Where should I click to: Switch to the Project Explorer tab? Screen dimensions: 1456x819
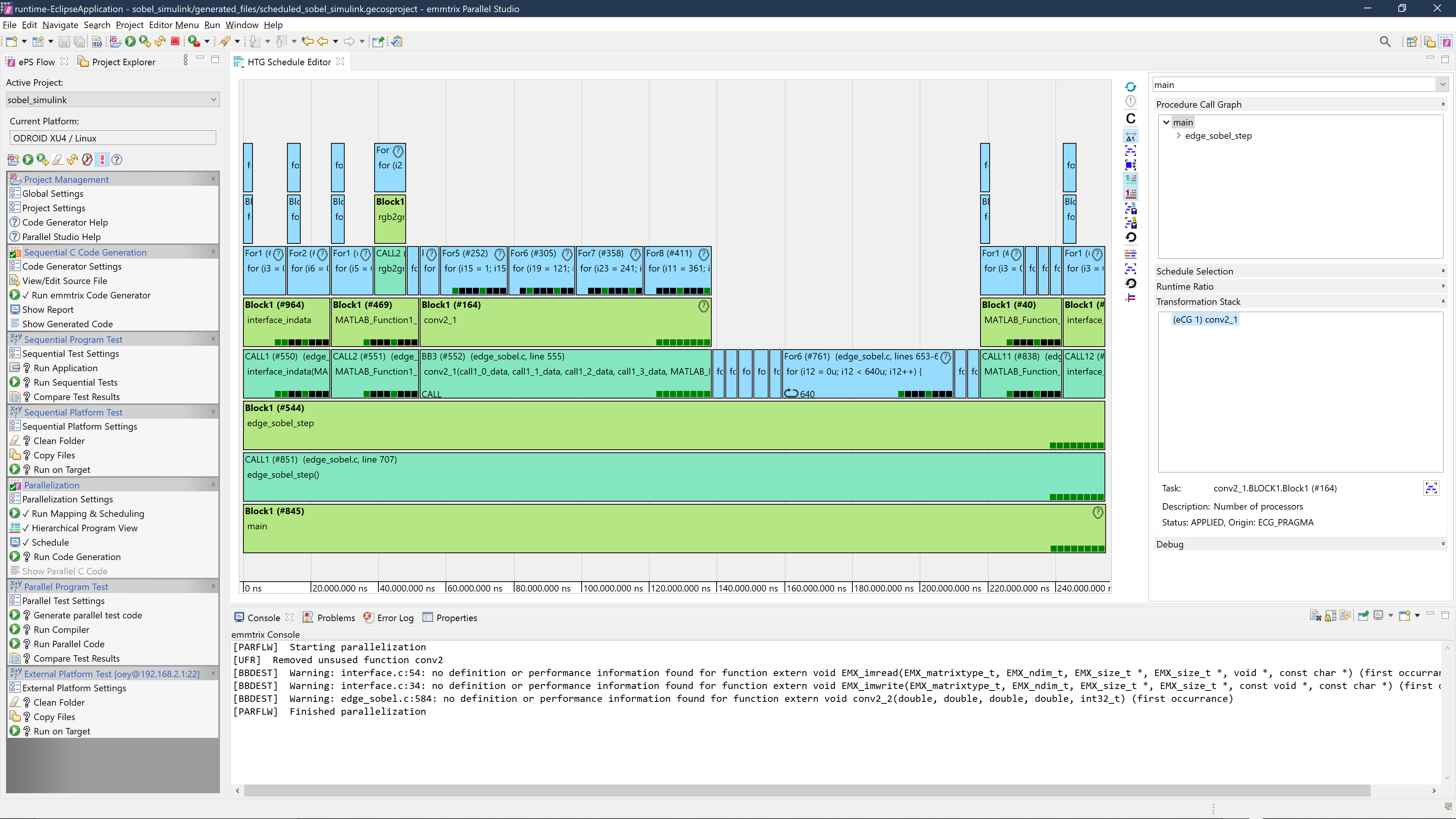click(x=116, y=61)
